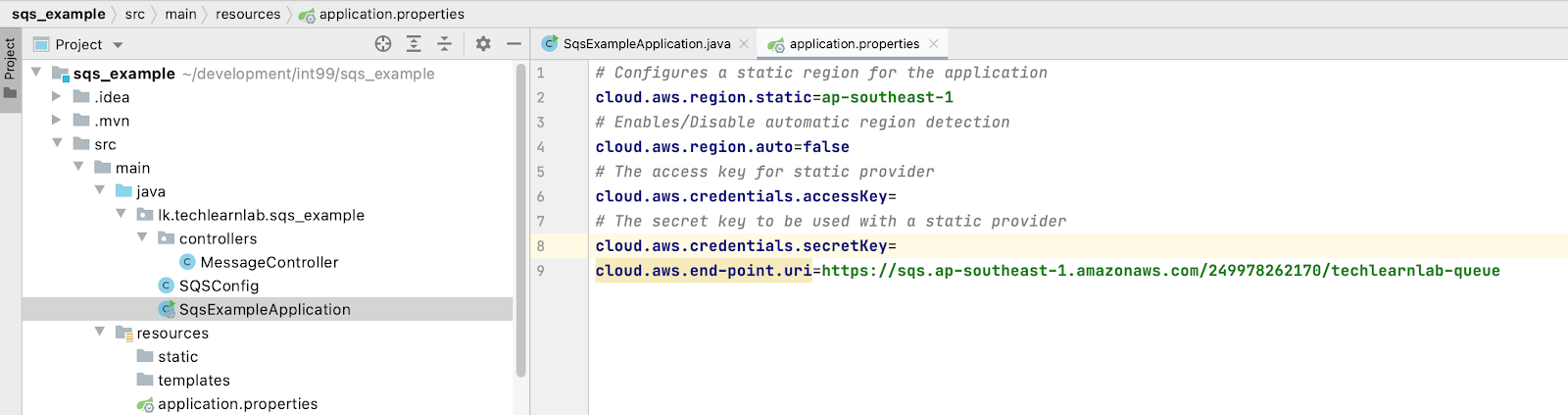Click line number 8 in gutter
The width and height of the screenshot is (1568, 415).
point(540,245)
